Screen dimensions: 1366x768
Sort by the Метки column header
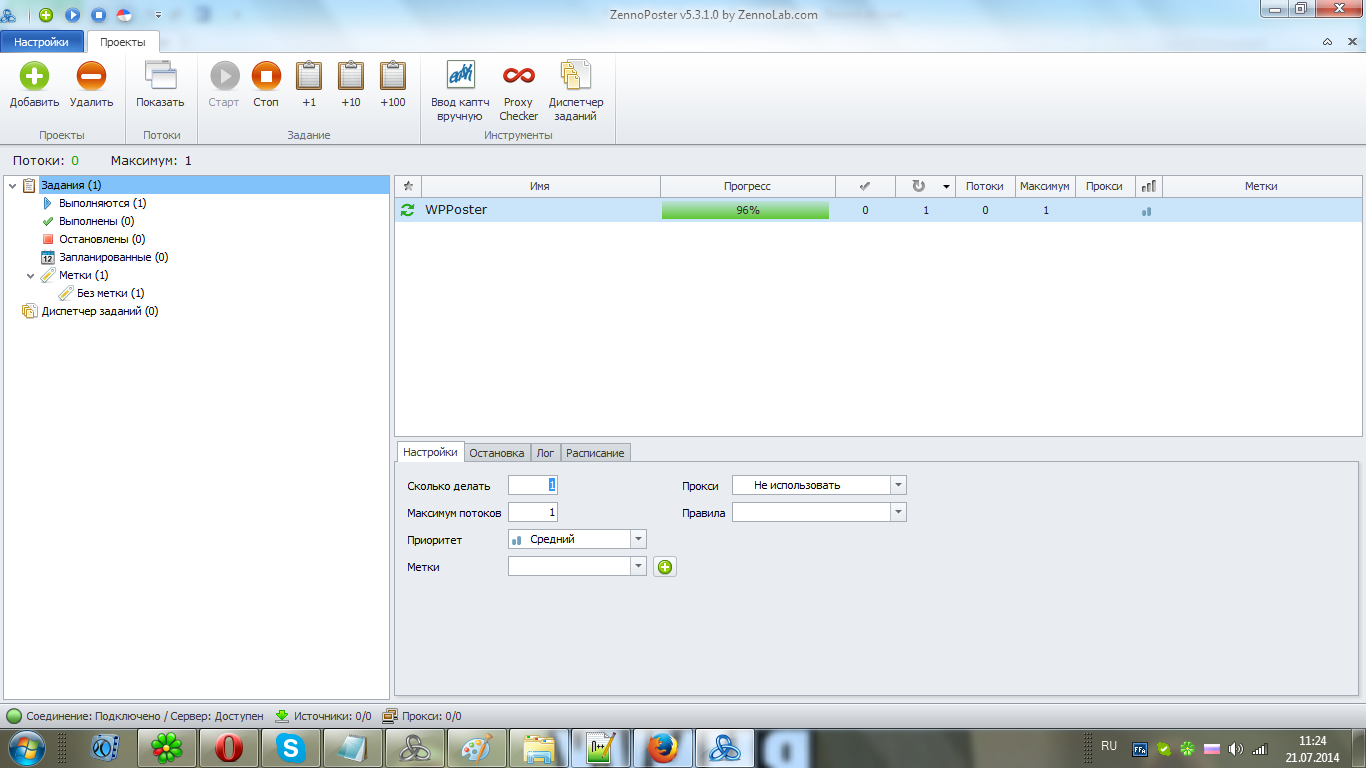click(x=1261, y=186)
